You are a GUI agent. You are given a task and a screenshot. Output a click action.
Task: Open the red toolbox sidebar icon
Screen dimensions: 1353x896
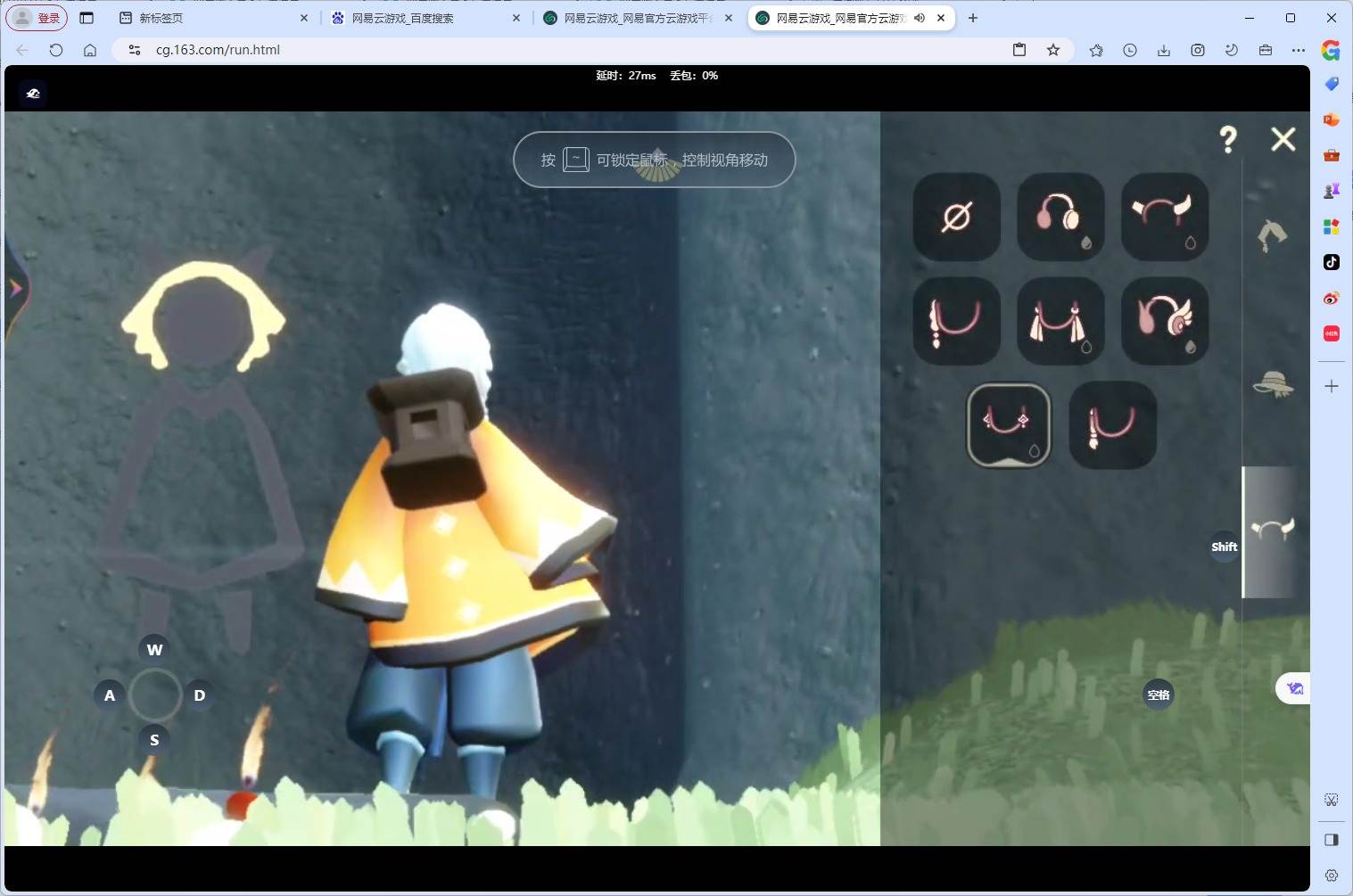point(1332,155)
